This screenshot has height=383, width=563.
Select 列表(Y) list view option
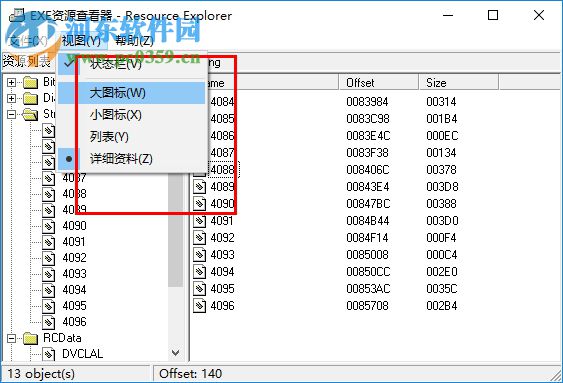click(132, 137)
